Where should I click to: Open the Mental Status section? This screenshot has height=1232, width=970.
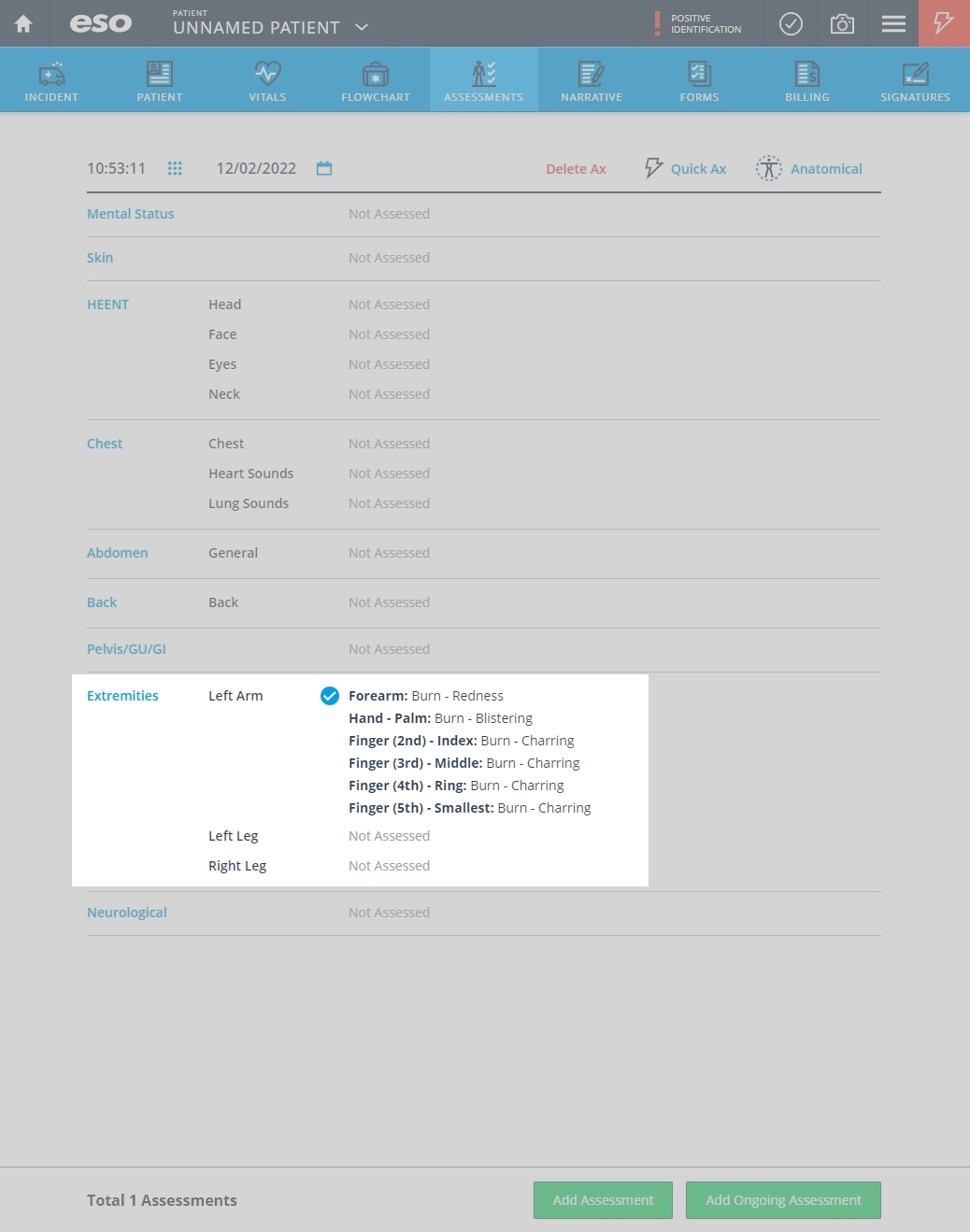point(131,214)
